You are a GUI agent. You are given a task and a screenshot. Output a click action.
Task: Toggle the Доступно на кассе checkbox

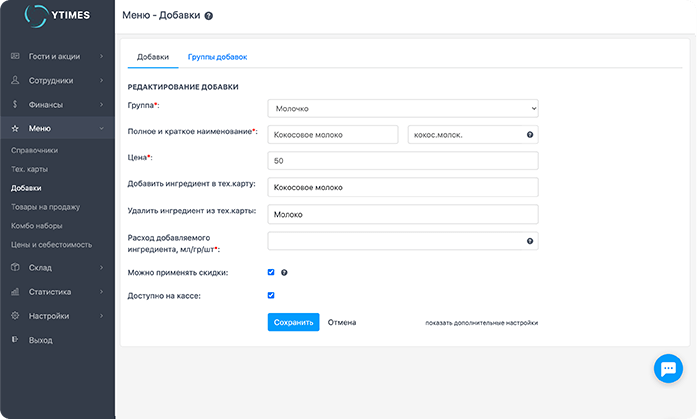pos(271,295)
